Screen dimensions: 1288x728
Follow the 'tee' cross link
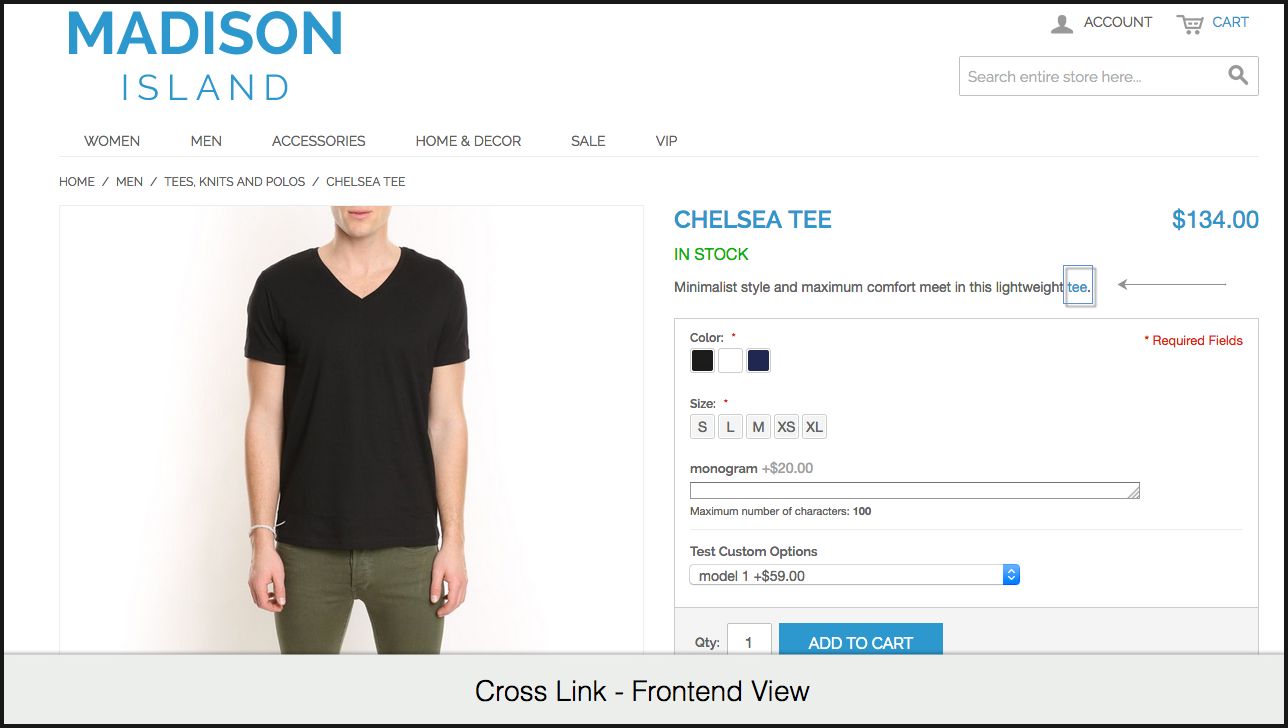point(1077,287)
